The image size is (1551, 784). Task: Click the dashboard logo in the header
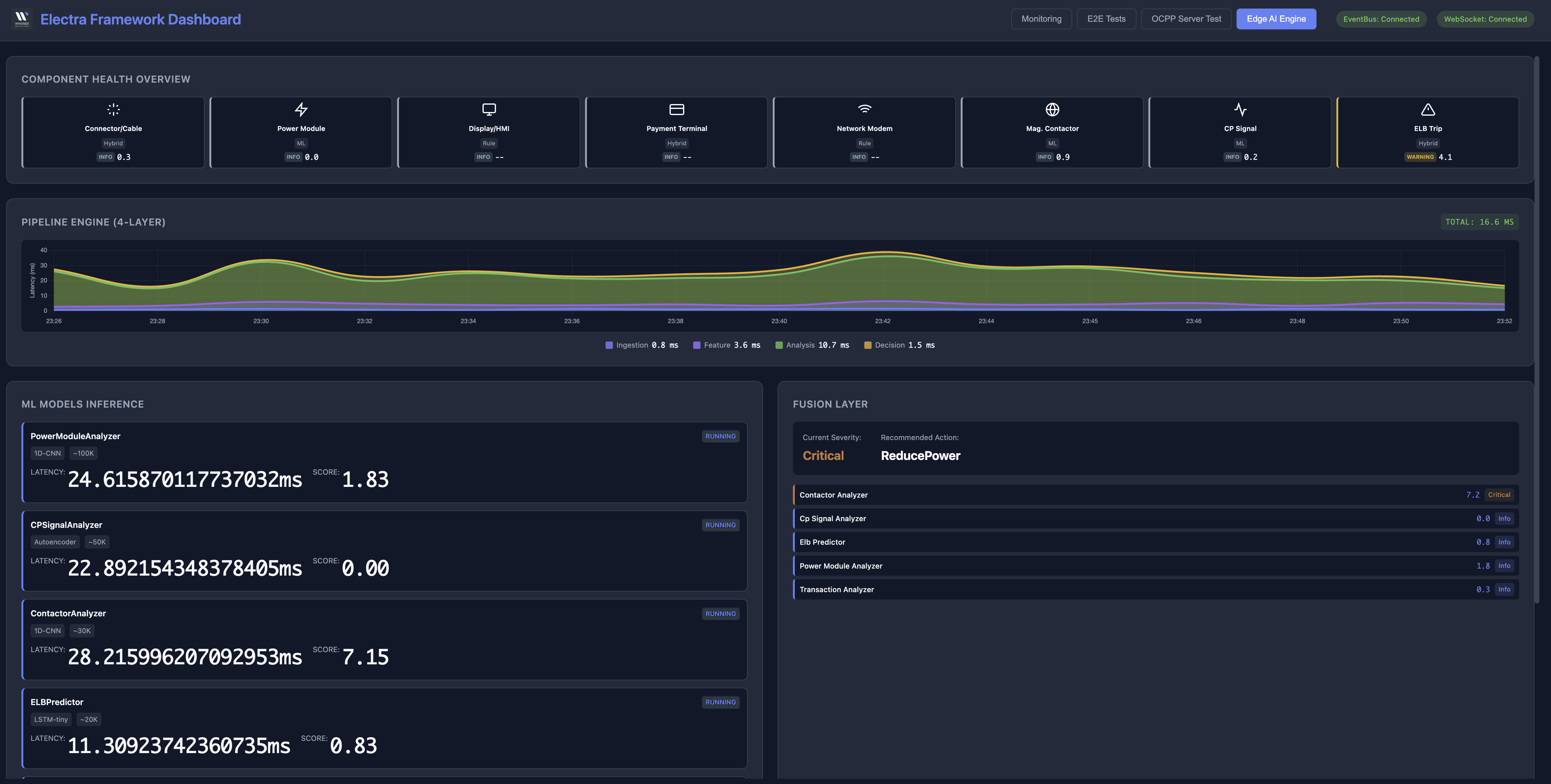22,19
